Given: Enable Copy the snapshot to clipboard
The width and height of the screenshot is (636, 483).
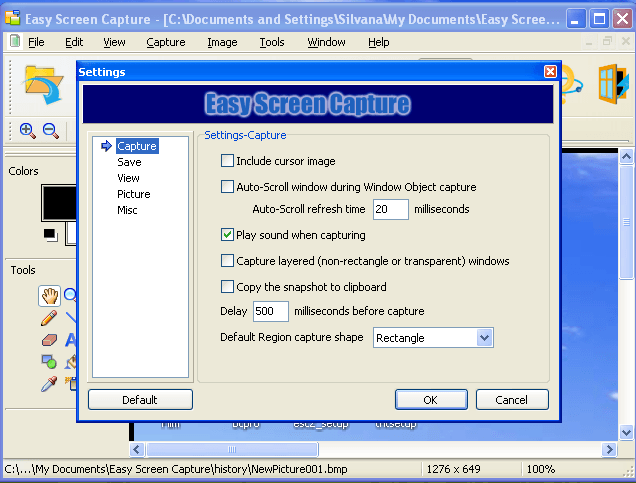Looking at the screenshot, I should 227,287.
